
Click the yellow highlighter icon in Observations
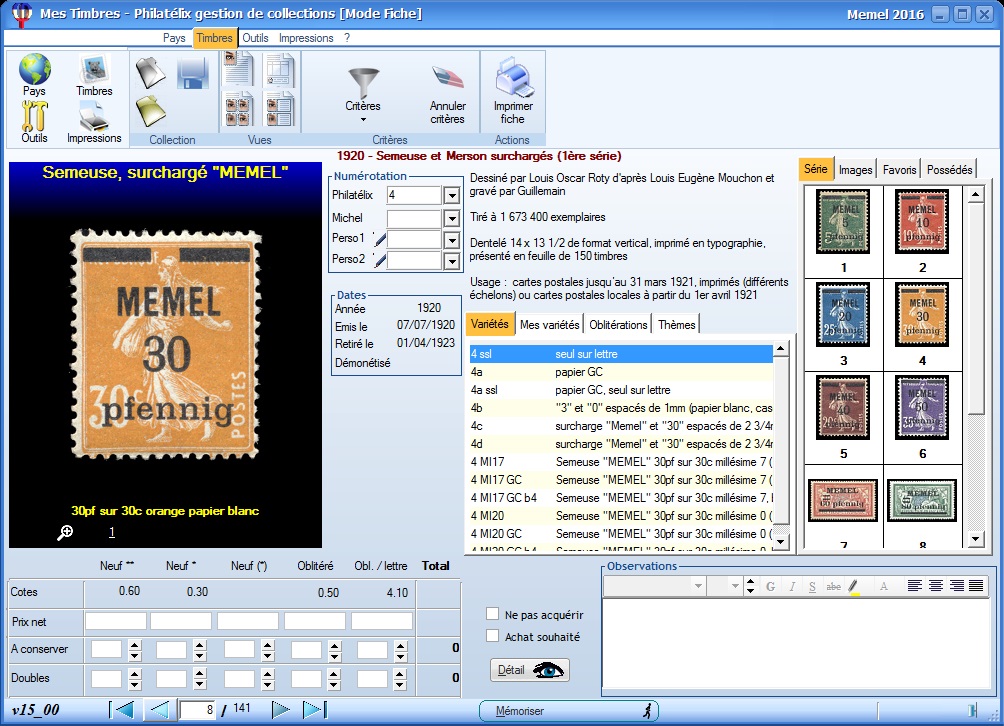click(x=854, y=587)
